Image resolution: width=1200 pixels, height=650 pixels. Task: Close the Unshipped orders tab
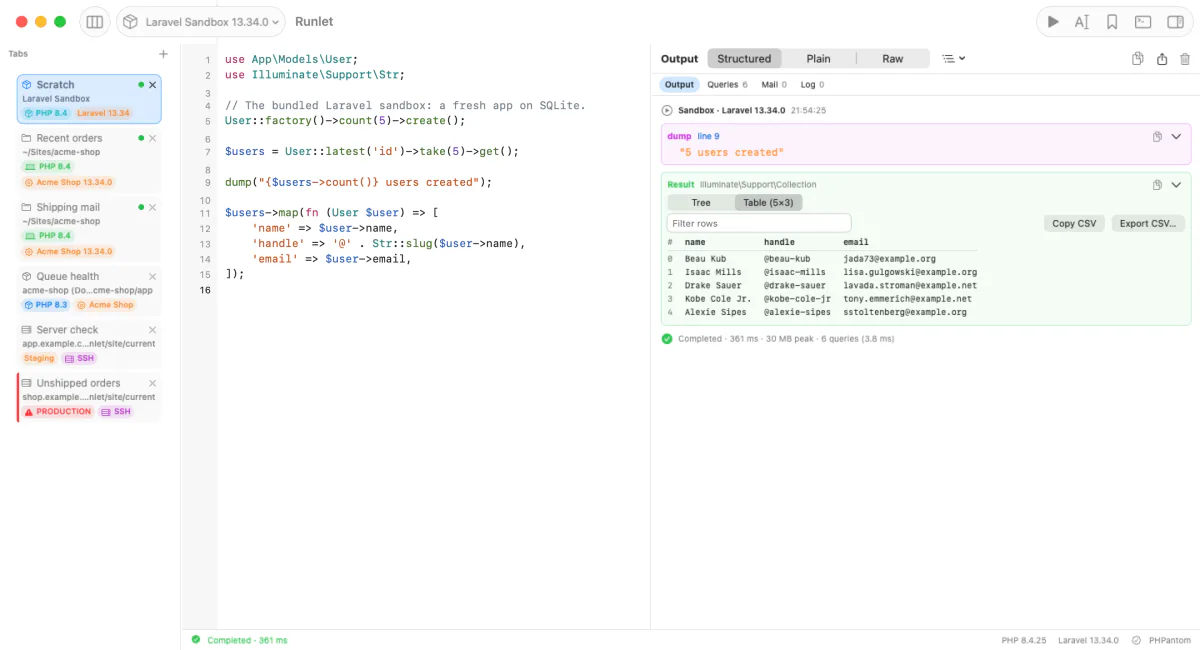point(153,383)
